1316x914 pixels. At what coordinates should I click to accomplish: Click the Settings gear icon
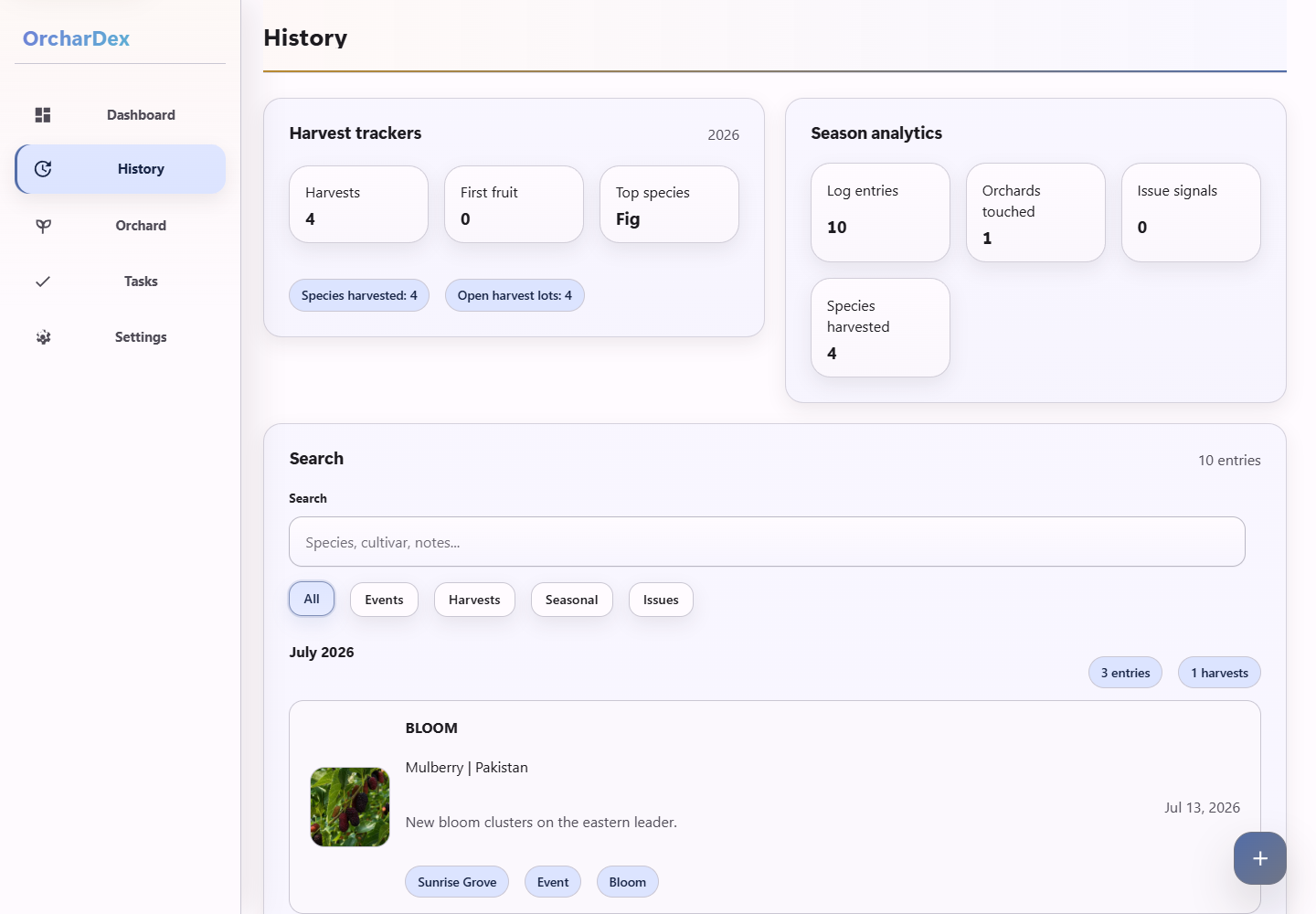click(43, 337)
